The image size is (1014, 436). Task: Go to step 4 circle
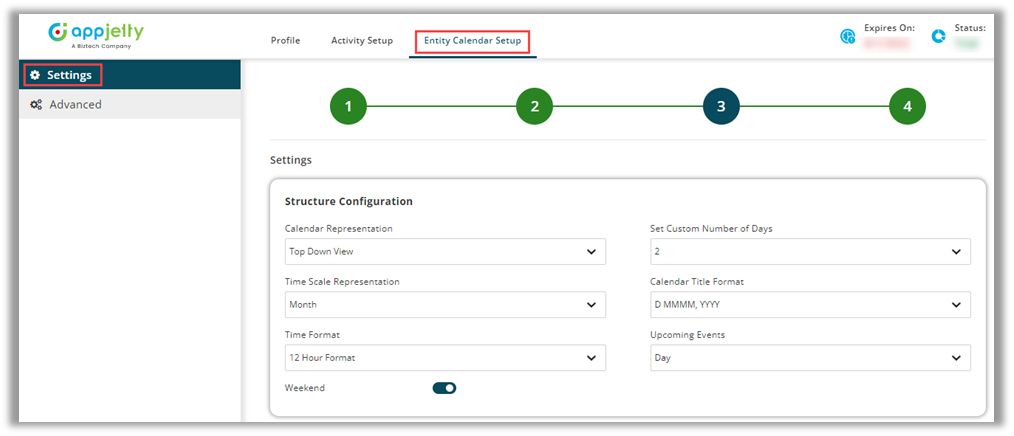coord(907,106)
